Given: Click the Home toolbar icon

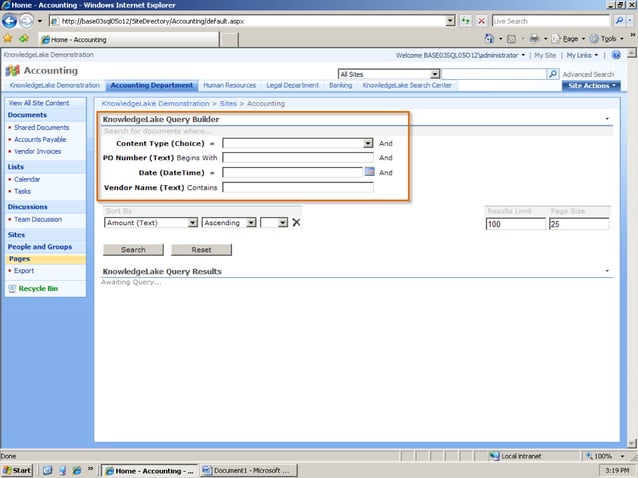Looking at the screenshot, I should (489, 39).
